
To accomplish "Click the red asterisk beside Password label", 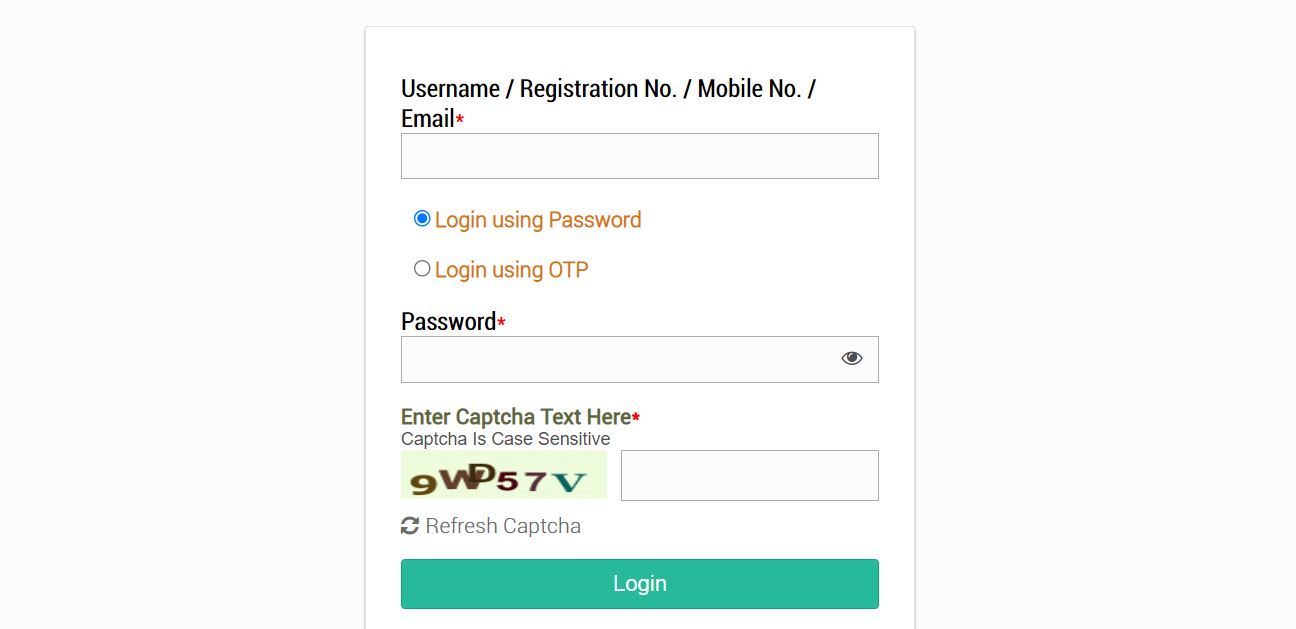I will pyautogui.click(x=502, y=323).
